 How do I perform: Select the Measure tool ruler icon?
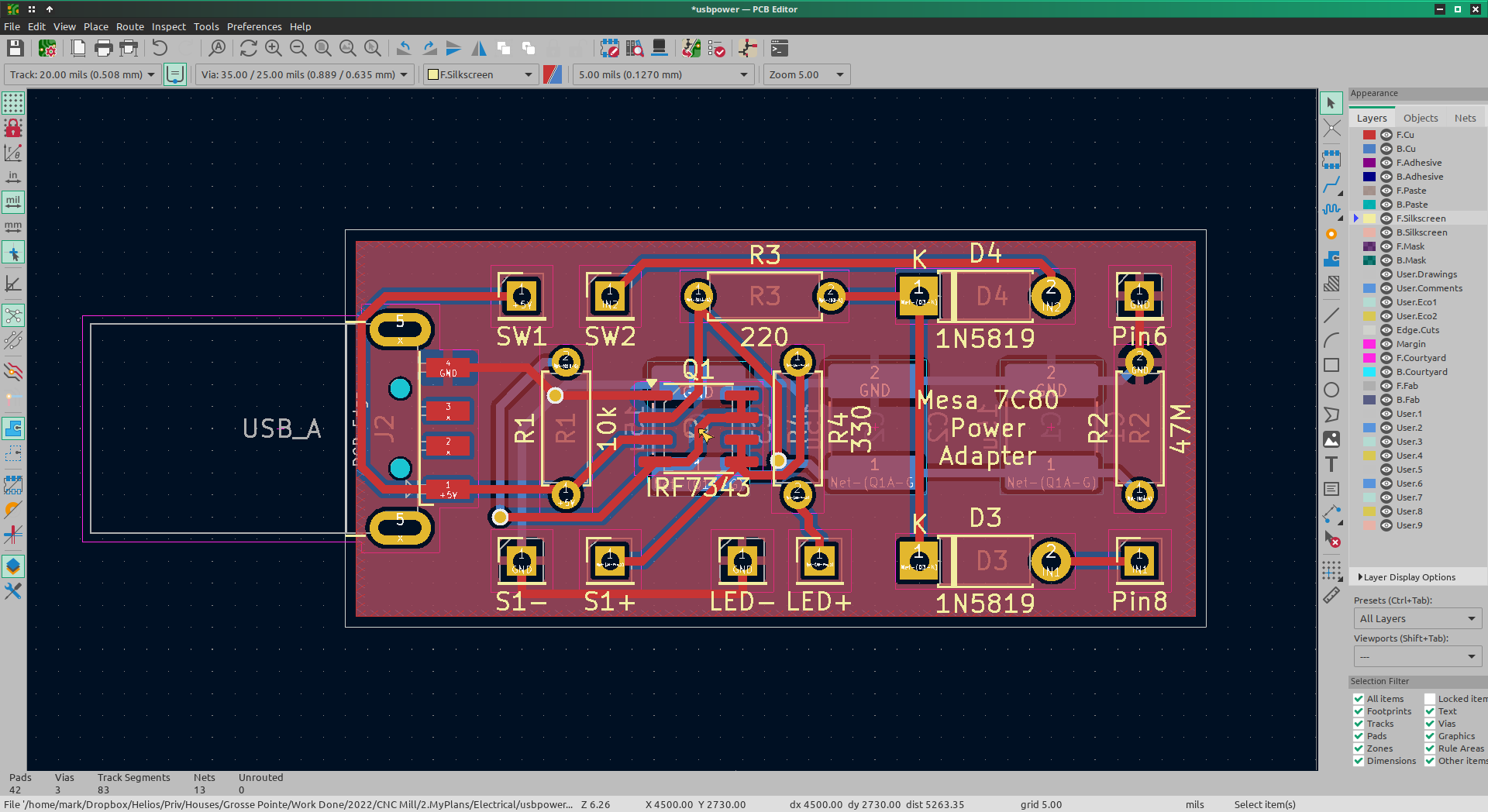[x=1331, y=595]
